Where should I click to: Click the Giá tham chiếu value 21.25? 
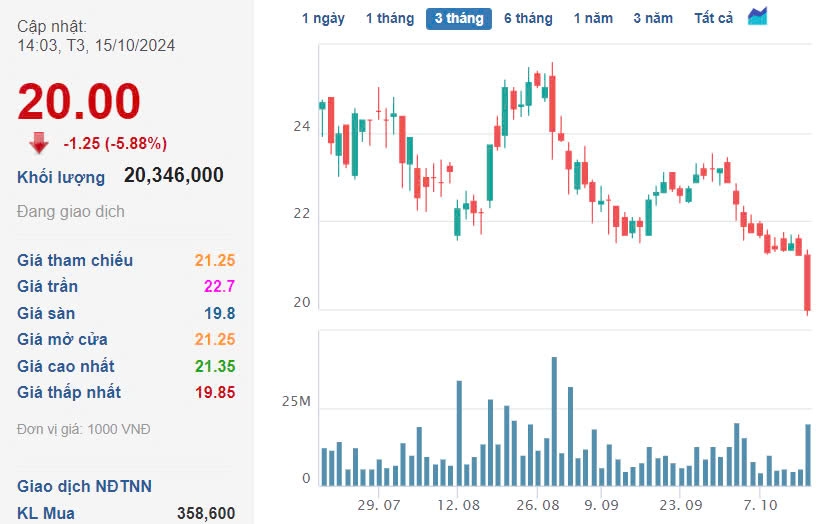215,260
